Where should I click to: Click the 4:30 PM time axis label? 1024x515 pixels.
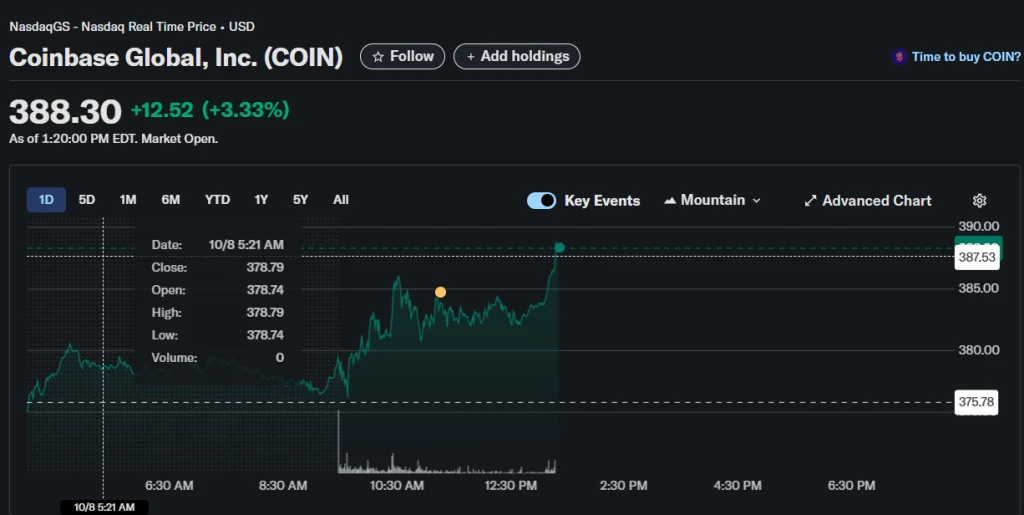pyautogui.click(x=737, y=486)
